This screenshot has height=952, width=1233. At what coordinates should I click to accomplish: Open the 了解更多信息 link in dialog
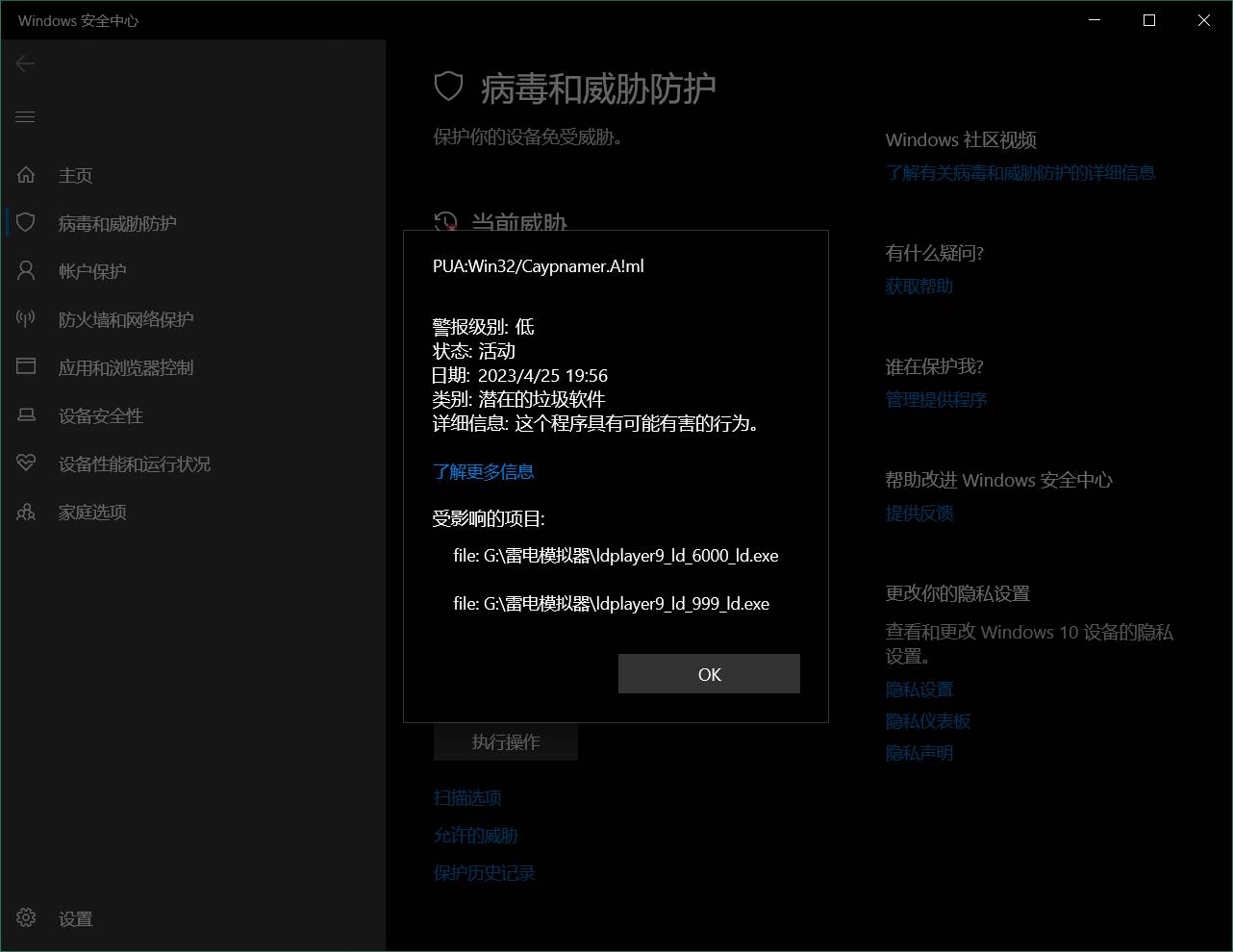click(483, 471)
